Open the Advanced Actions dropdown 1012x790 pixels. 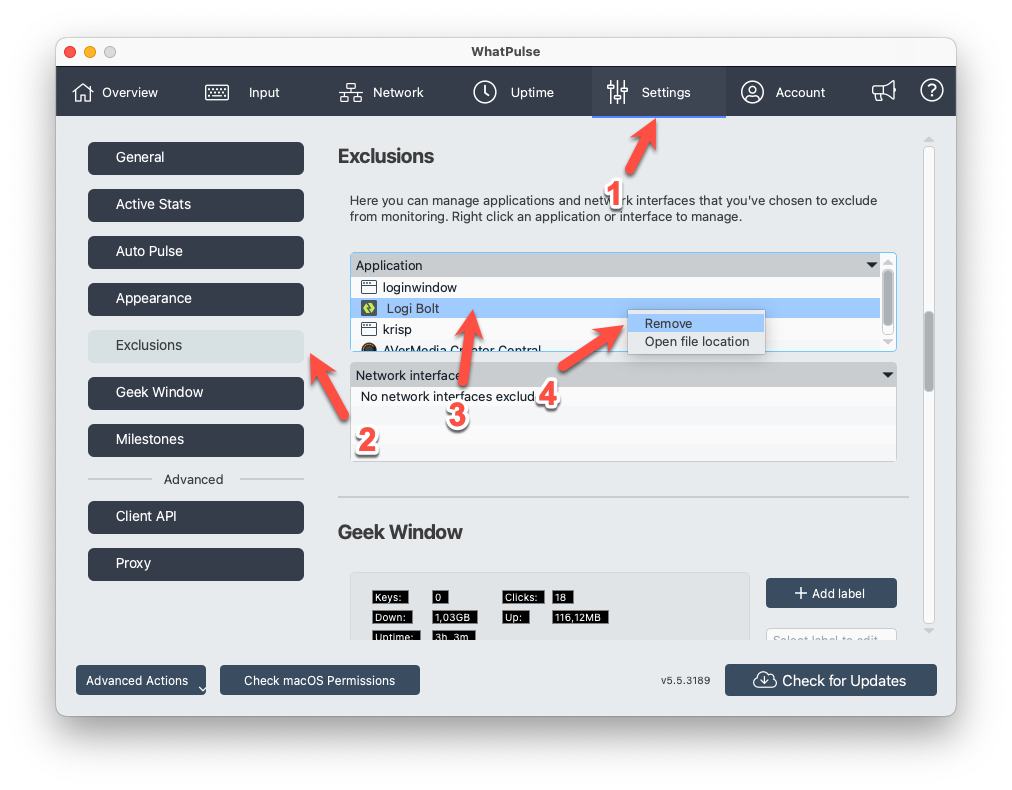click(141, 680)
